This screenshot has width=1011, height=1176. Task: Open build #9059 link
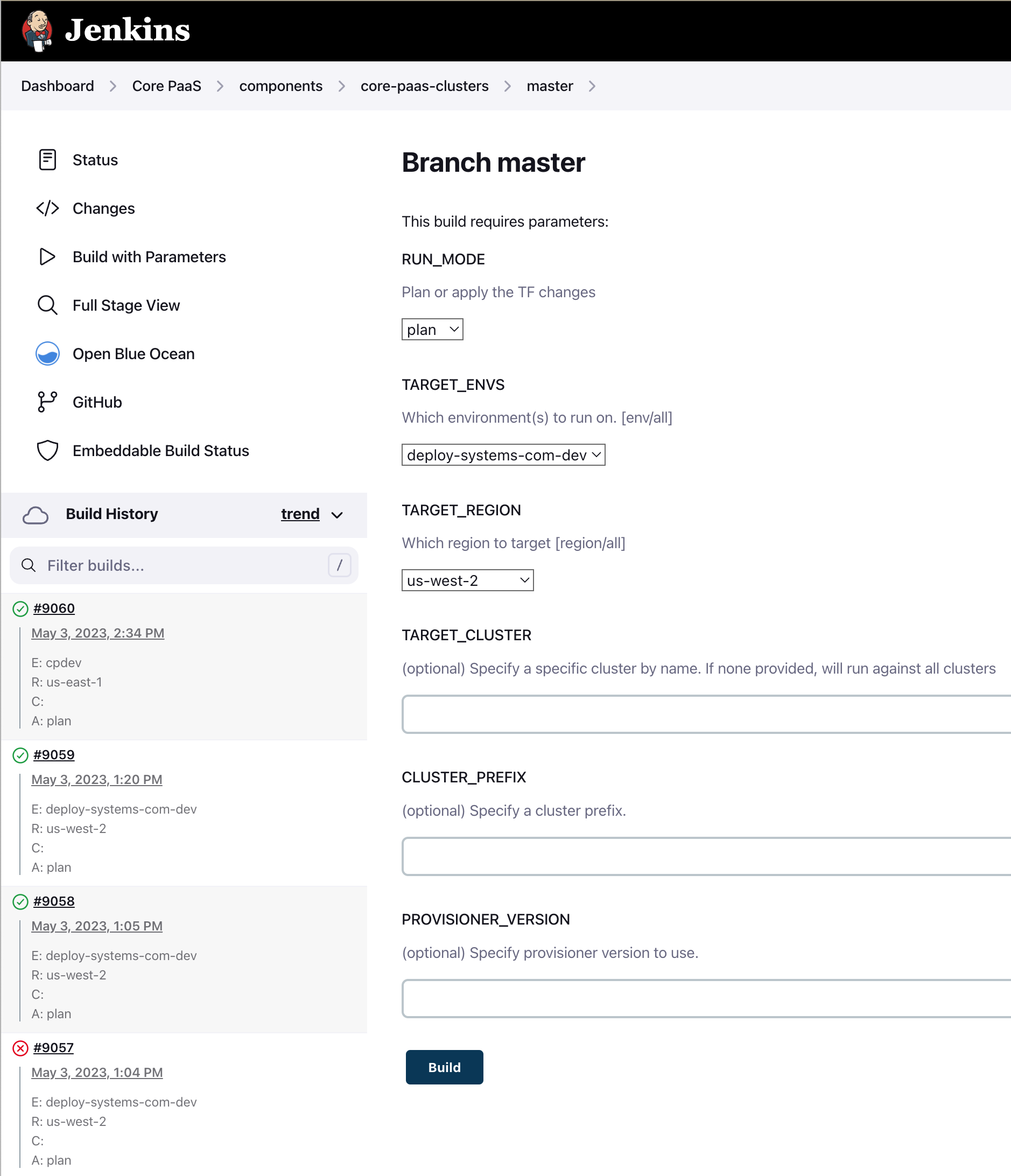tap(54, 755)
